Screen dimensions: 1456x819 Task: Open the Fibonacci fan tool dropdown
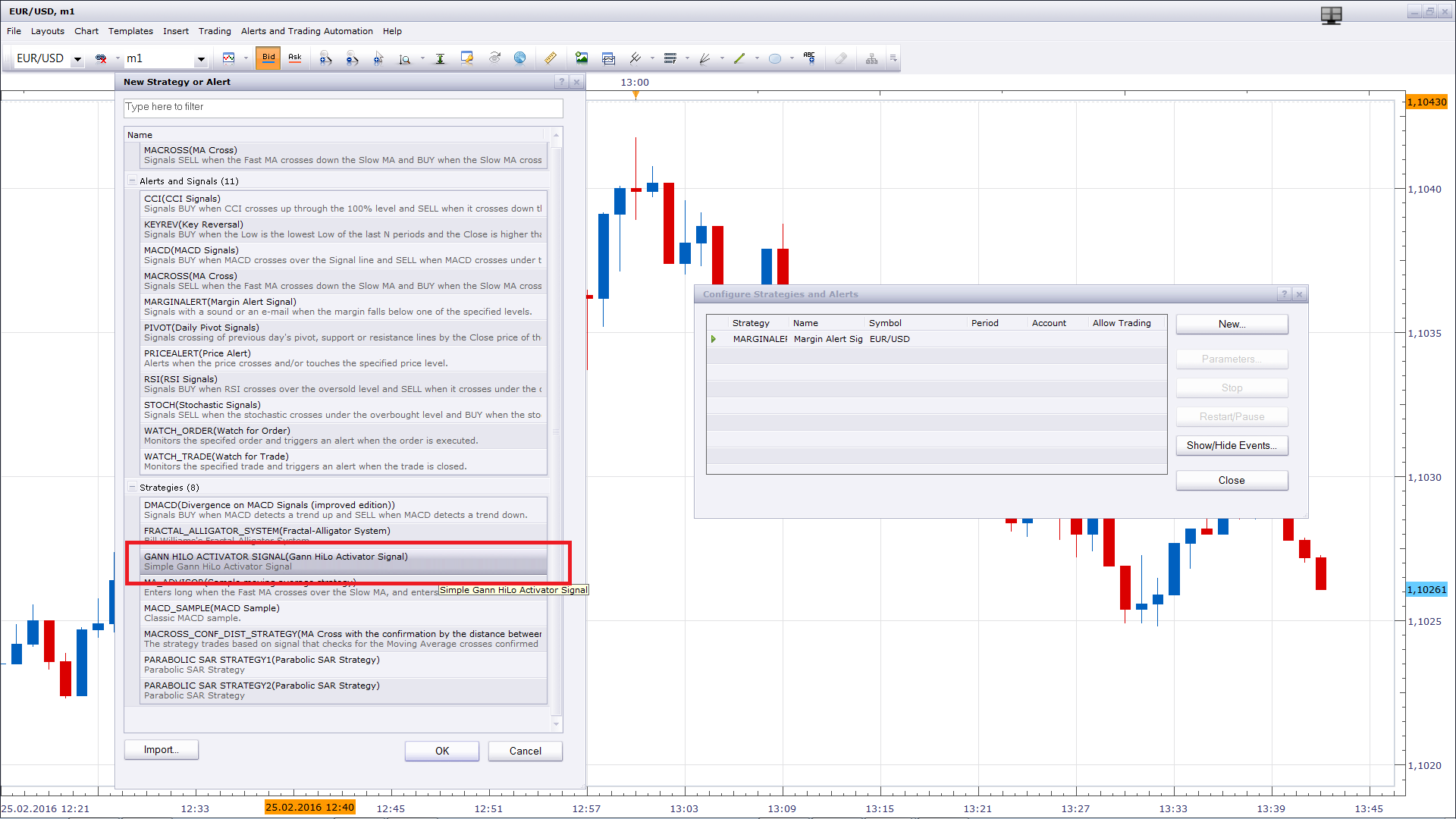pos(722,58)
